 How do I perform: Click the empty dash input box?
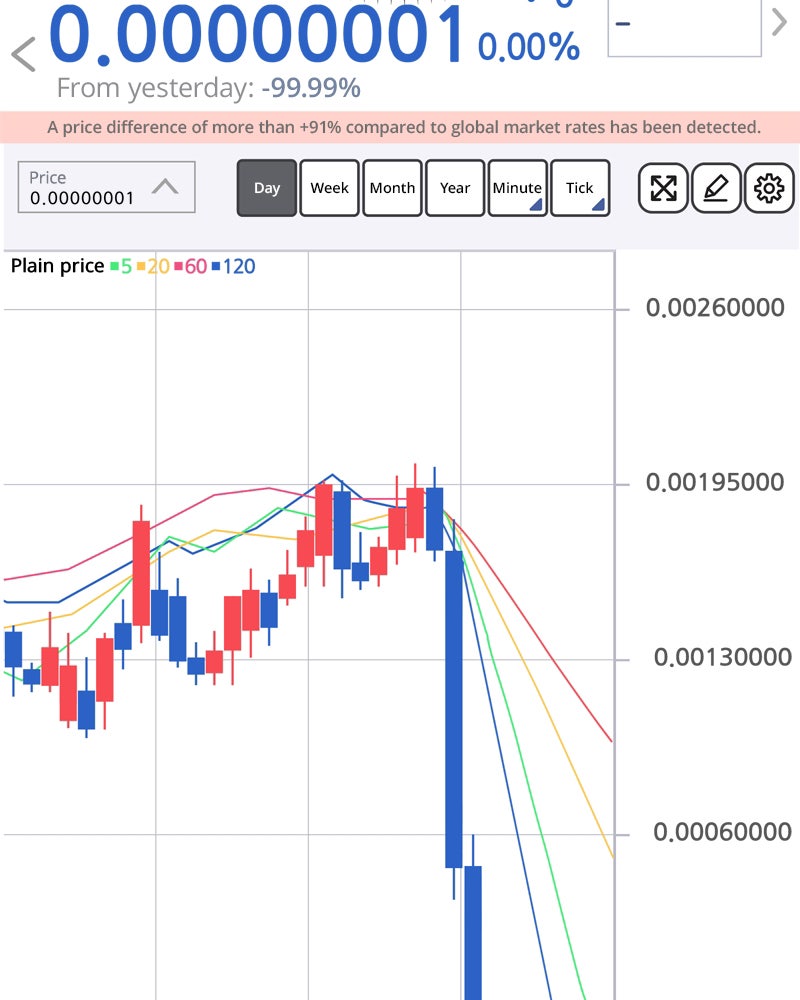click(684, 28)
